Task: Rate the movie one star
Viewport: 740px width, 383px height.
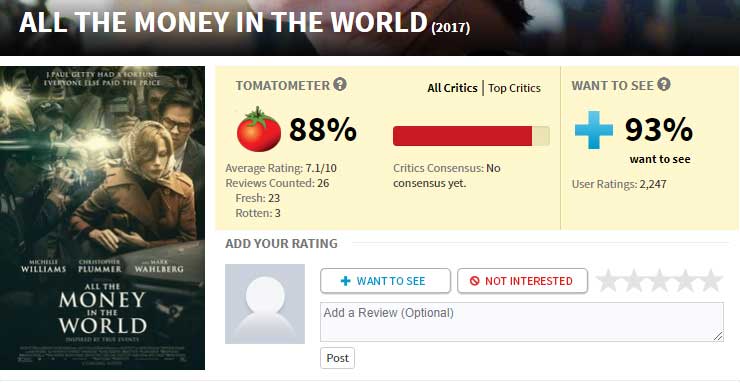Action: tap(608, 281)
